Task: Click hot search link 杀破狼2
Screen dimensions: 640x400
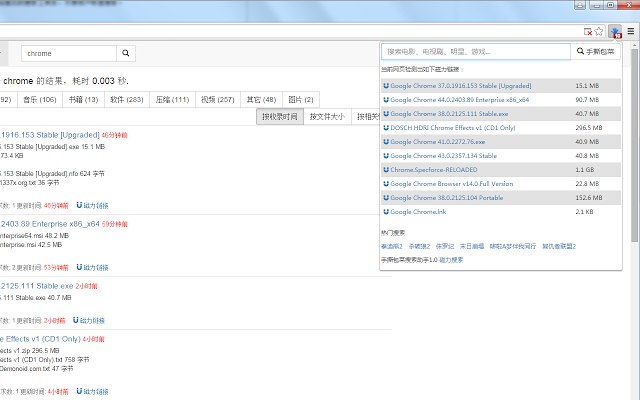Action: point(419,246)
